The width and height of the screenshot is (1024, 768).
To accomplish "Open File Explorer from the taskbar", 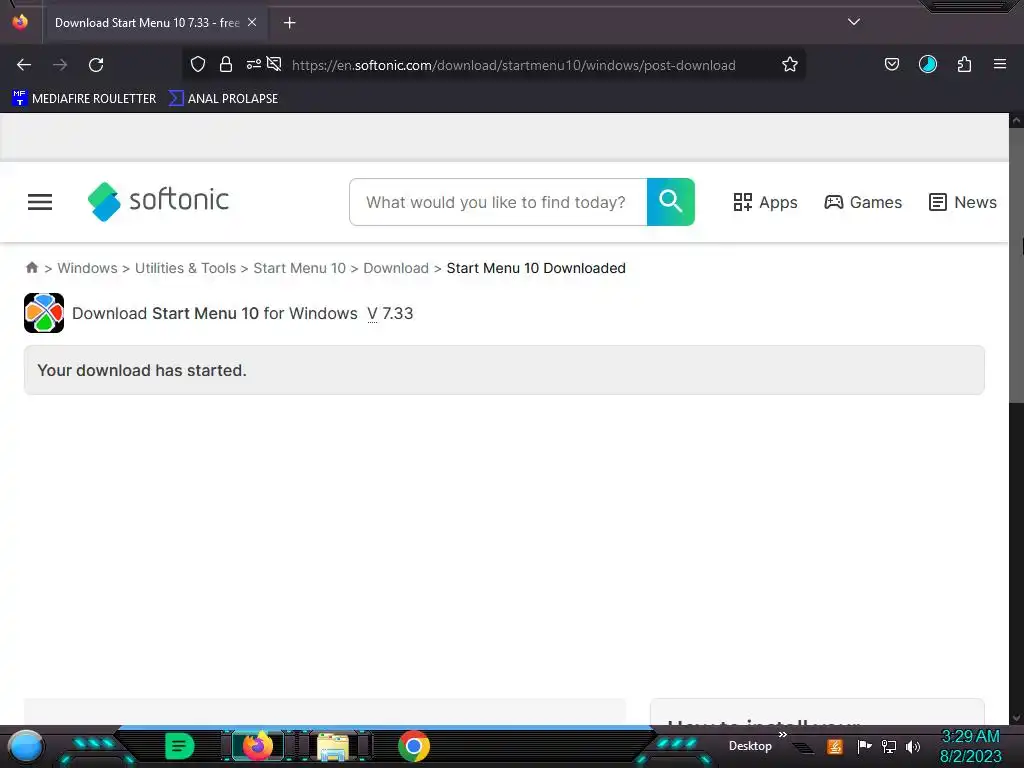I will click(x=332, y=746).
